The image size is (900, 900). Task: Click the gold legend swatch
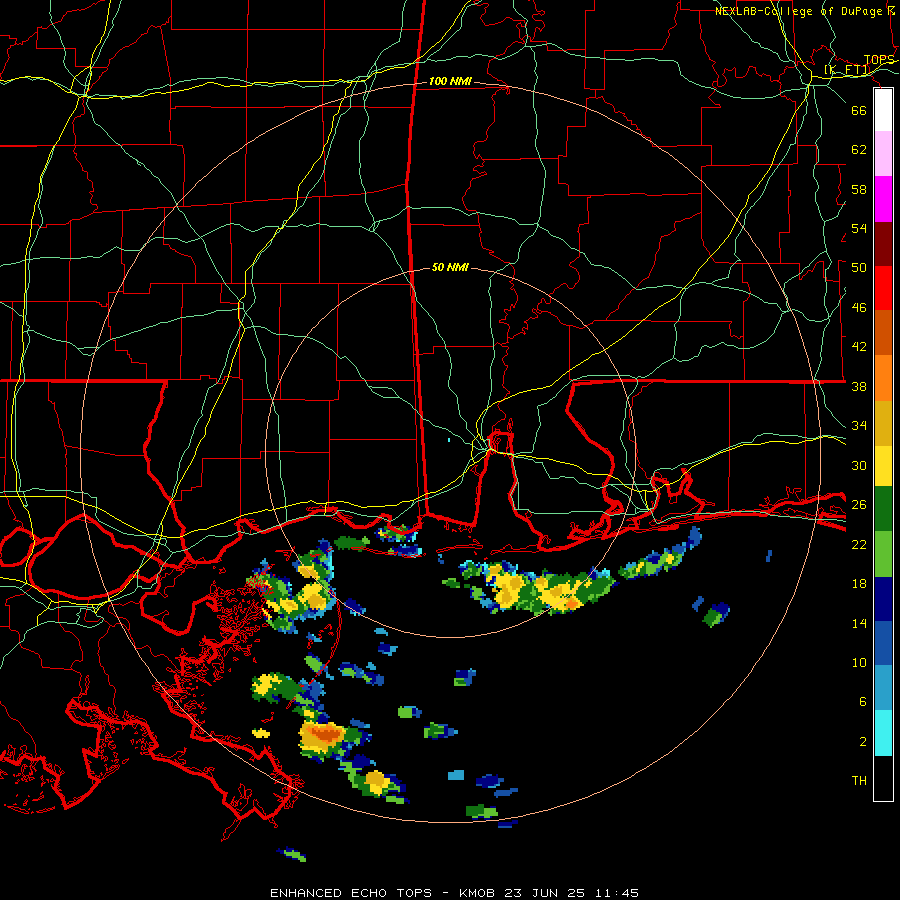click(883, 423)
